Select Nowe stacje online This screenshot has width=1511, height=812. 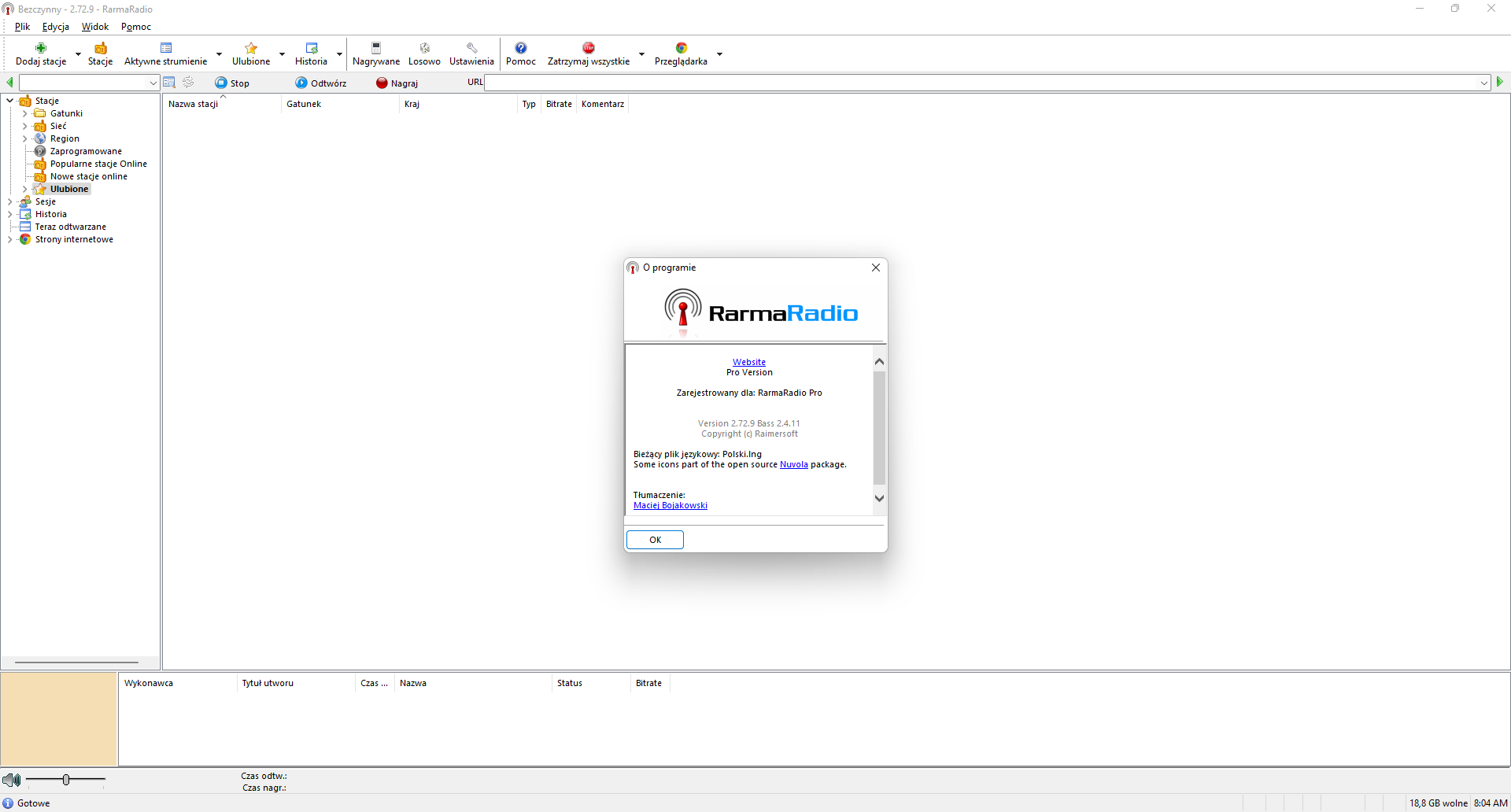89,176
